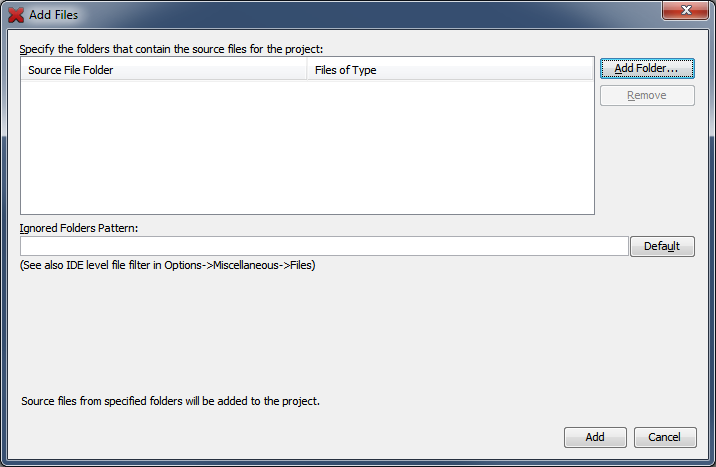Dismiss dialog with the Cancel button
The height and width of the screenshot is (467, 716).
click(664, 437)
